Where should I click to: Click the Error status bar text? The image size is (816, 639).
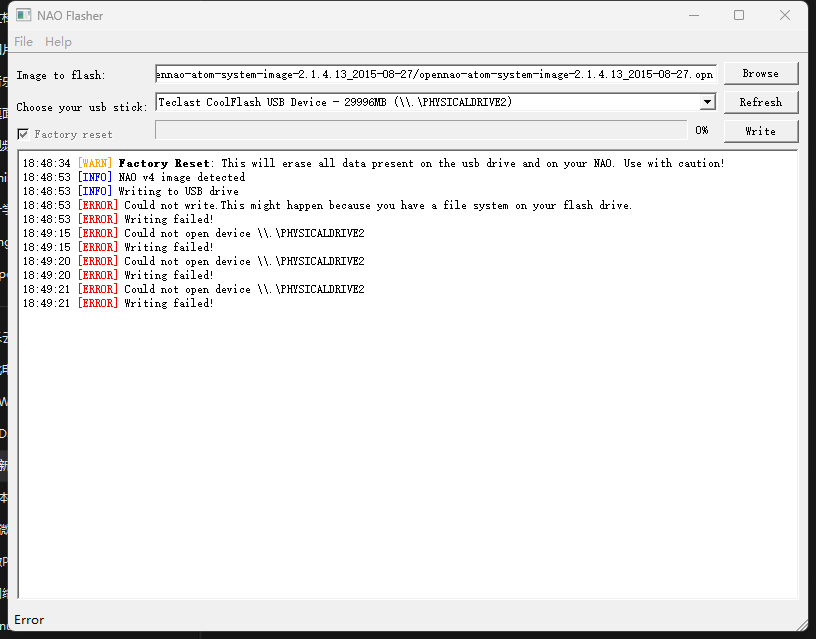pyautogui.click(x=29, y=620)
